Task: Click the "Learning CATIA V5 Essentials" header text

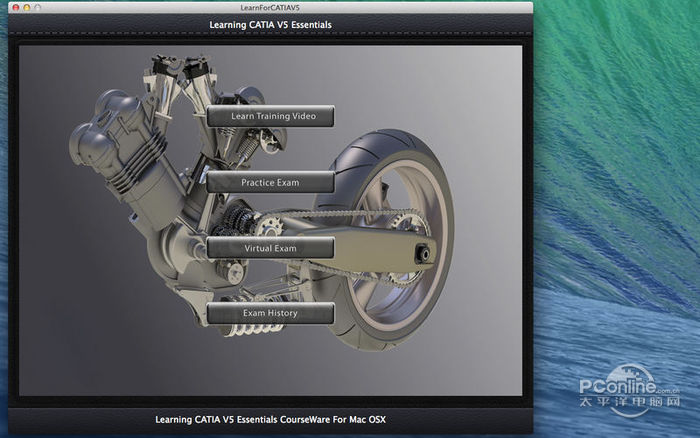Action: [271, 25]
